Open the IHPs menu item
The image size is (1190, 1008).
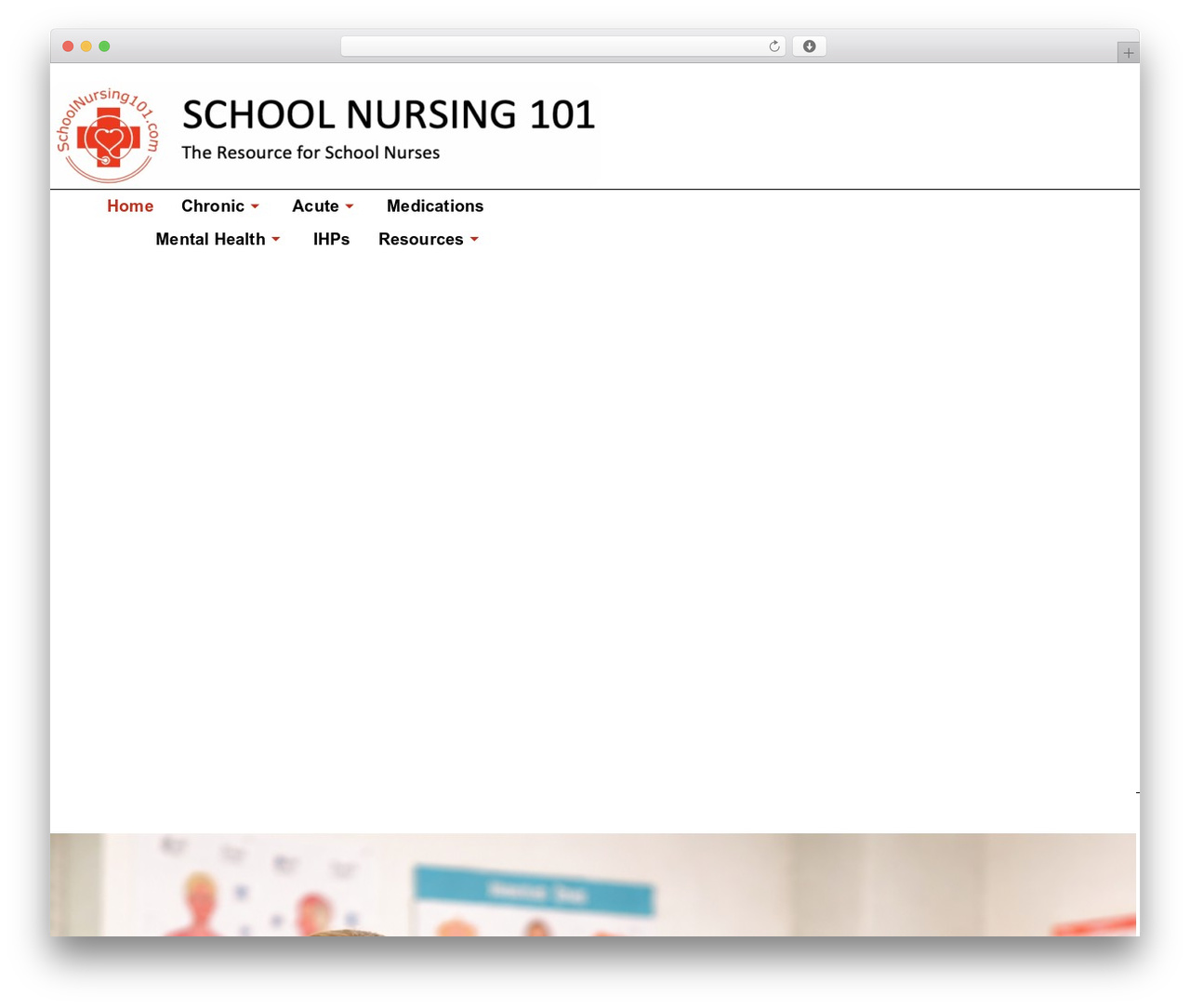pyautogui.click(x=332, y=240)
